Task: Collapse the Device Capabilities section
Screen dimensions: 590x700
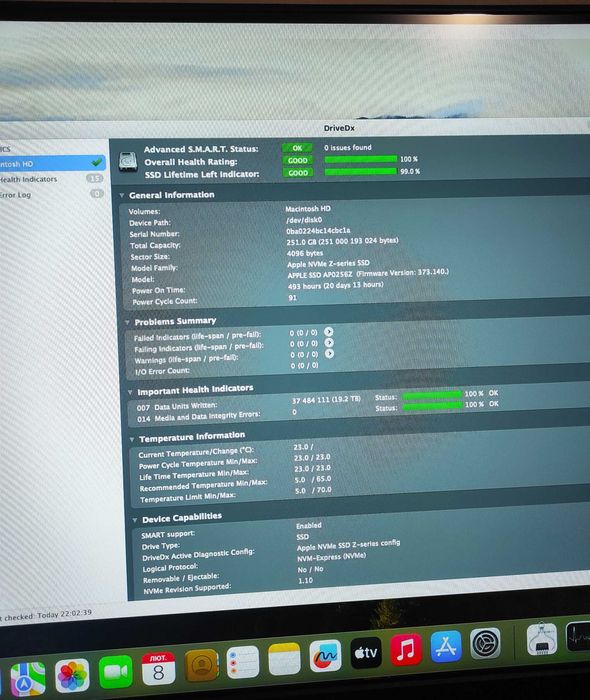Action: [x=135, y=520]
